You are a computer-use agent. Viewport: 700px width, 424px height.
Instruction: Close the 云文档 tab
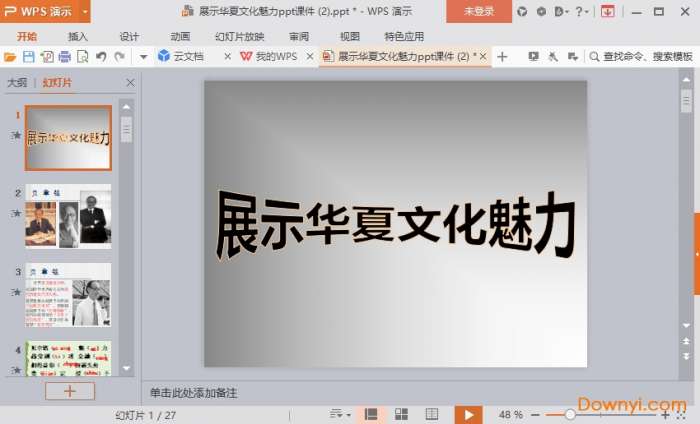(227, 57)
